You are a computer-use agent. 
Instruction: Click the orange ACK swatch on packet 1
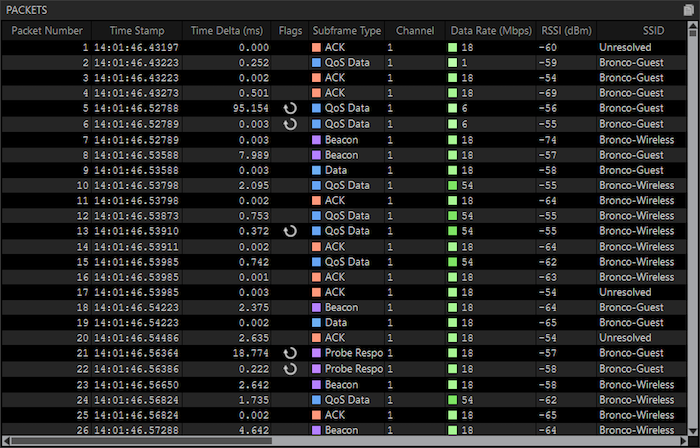pyautogui.click(x=317, y=47)
